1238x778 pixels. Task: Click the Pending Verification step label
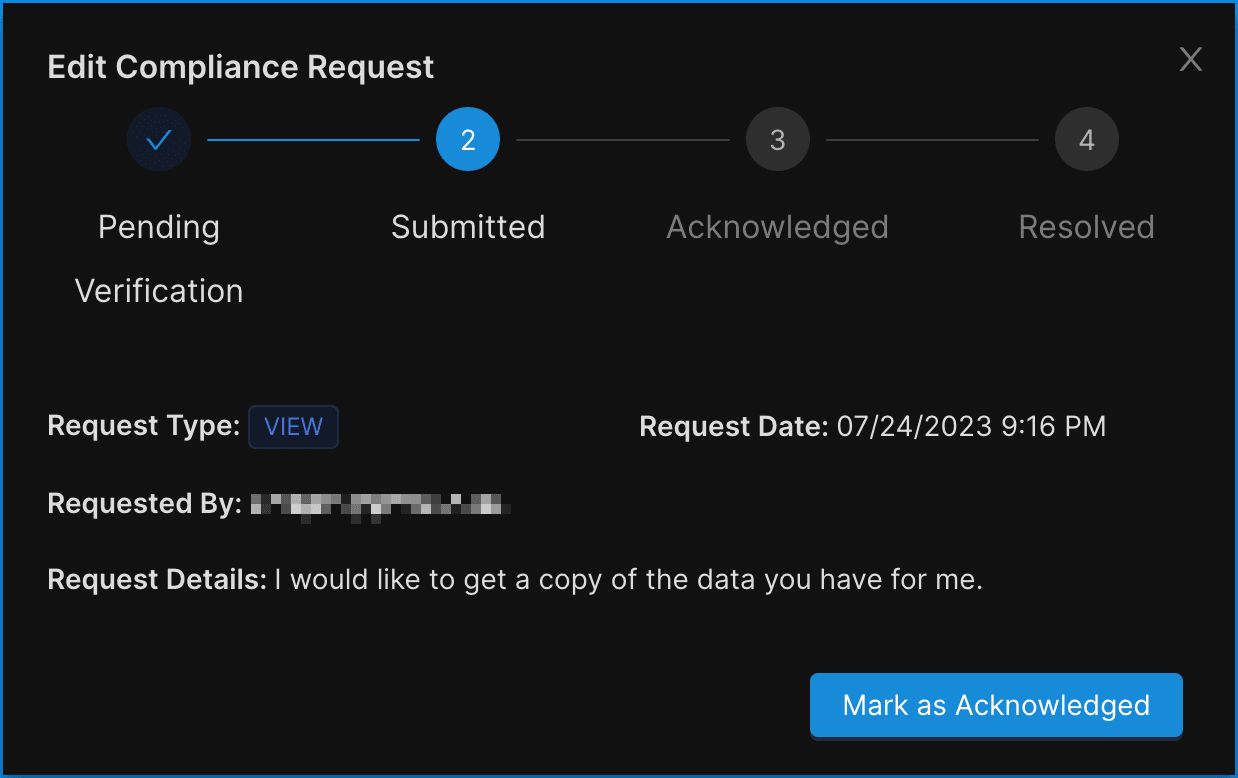(159, 258)
